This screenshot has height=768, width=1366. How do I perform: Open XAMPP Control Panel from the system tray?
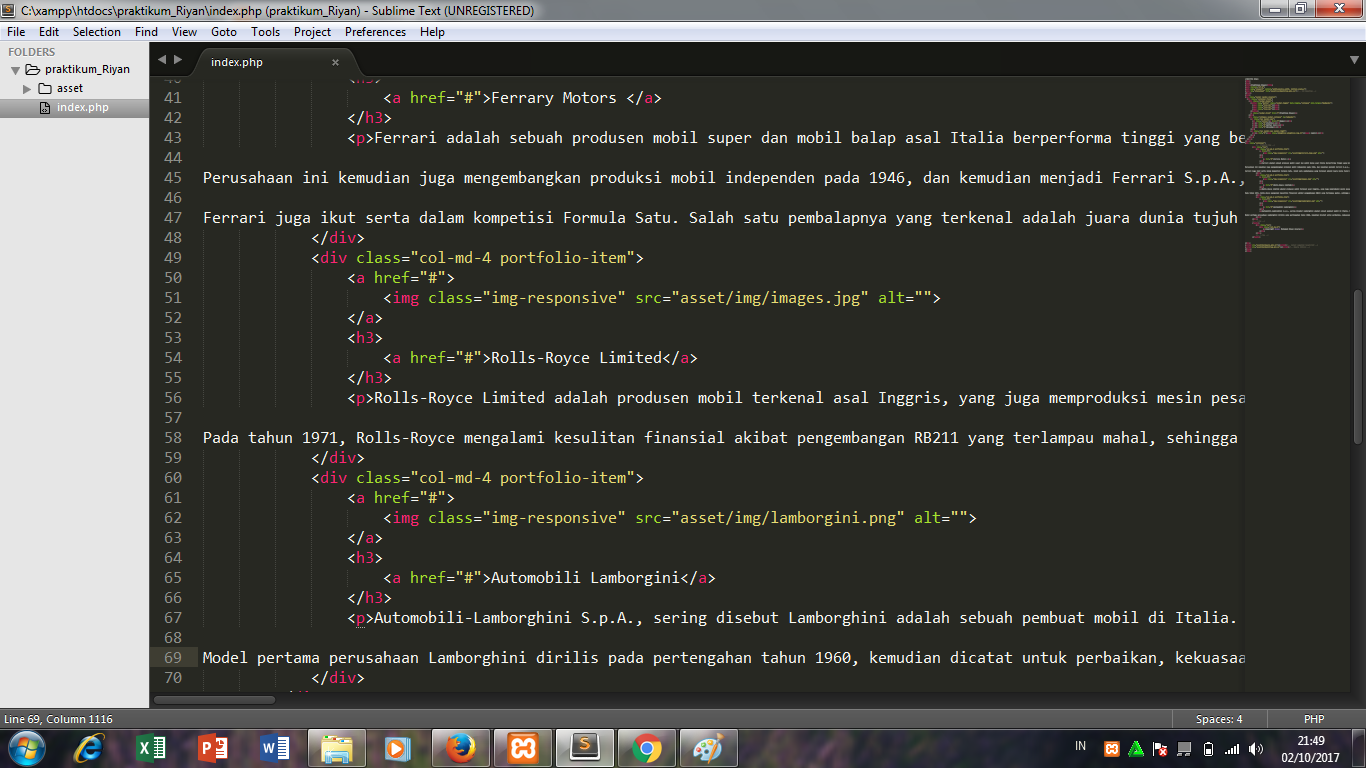1111,748
